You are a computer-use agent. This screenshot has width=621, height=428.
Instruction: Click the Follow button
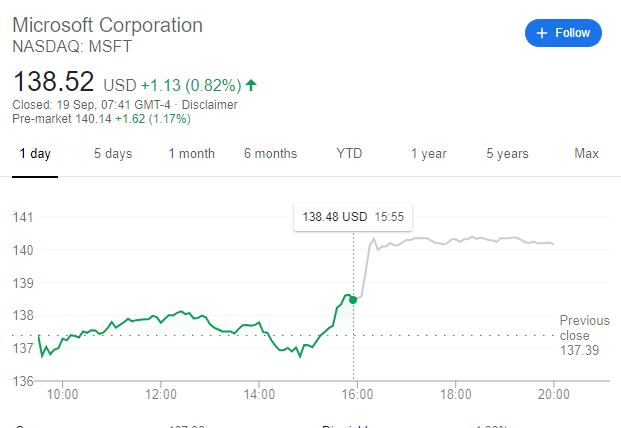pos(564,33)
